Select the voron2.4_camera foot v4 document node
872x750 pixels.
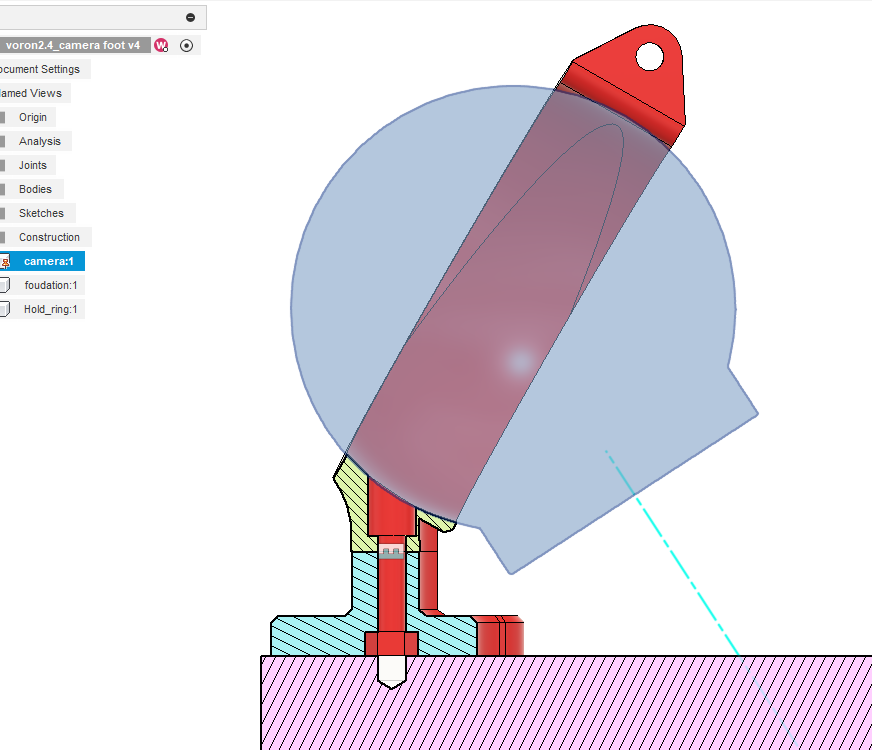73,46
